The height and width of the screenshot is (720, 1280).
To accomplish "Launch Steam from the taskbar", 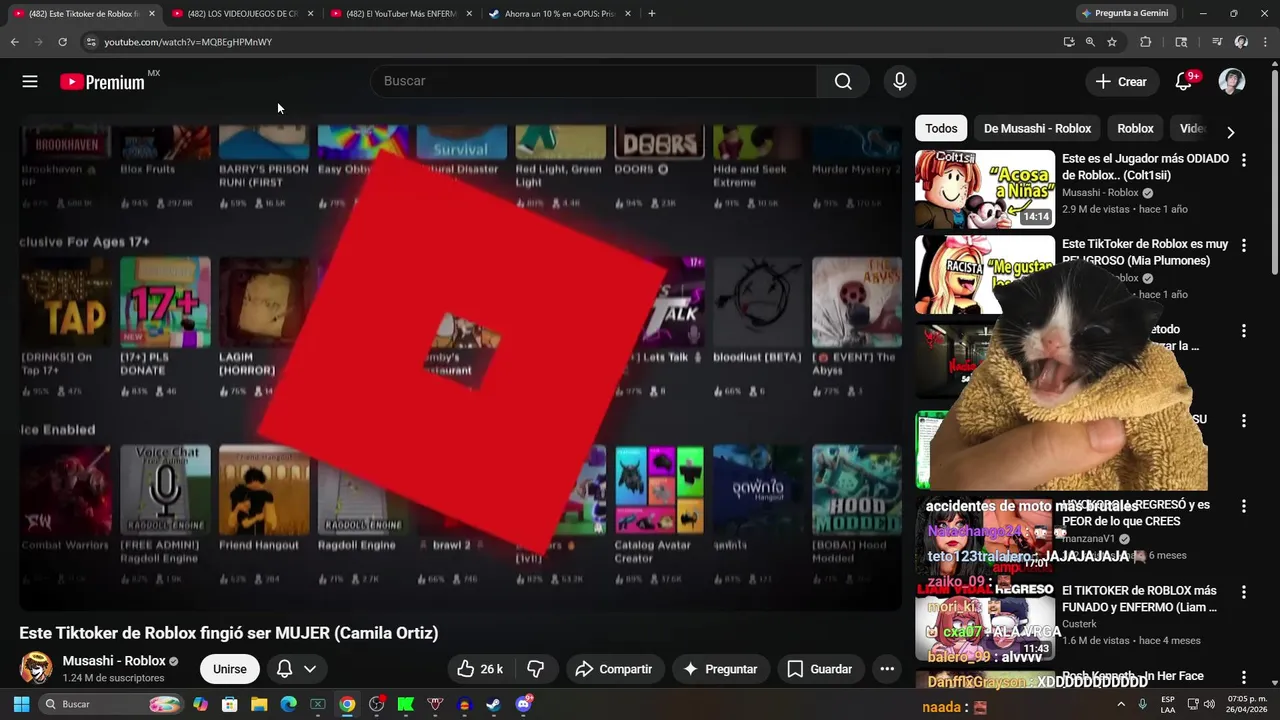I will pos(494,705).
